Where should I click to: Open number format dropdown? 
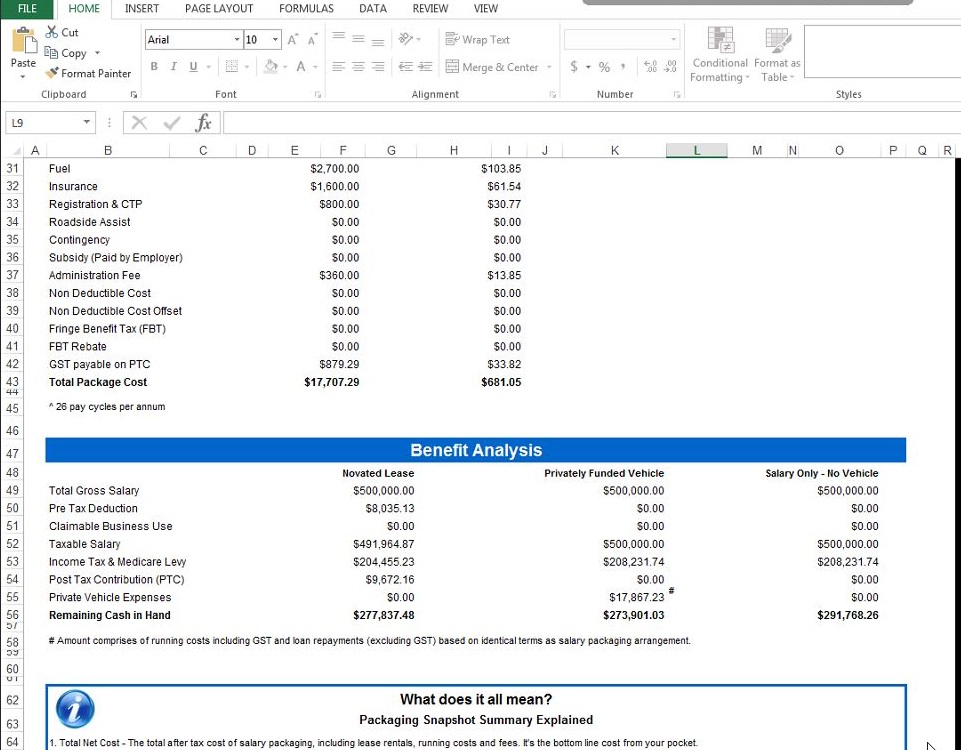[x=674, y=40]
